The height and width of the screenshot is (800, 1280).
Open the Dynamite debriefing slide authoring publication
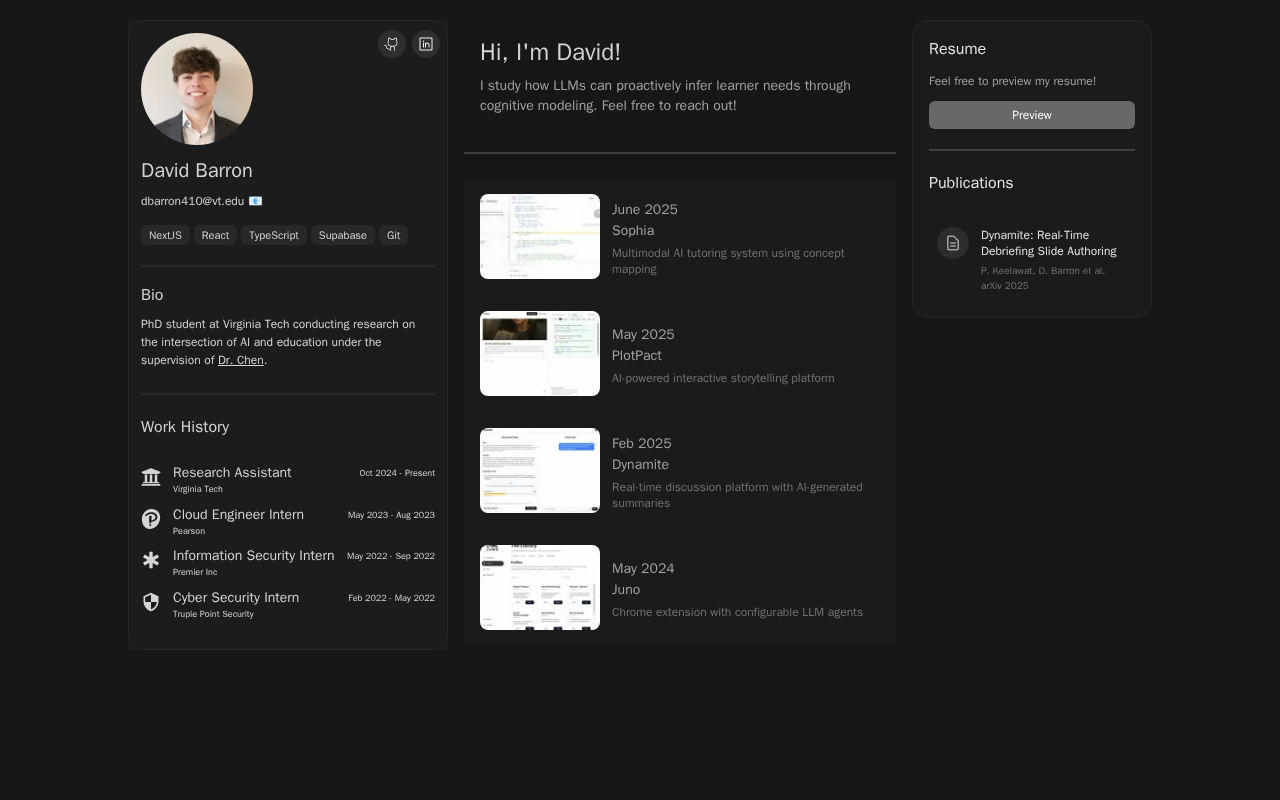pos(1049,243)
